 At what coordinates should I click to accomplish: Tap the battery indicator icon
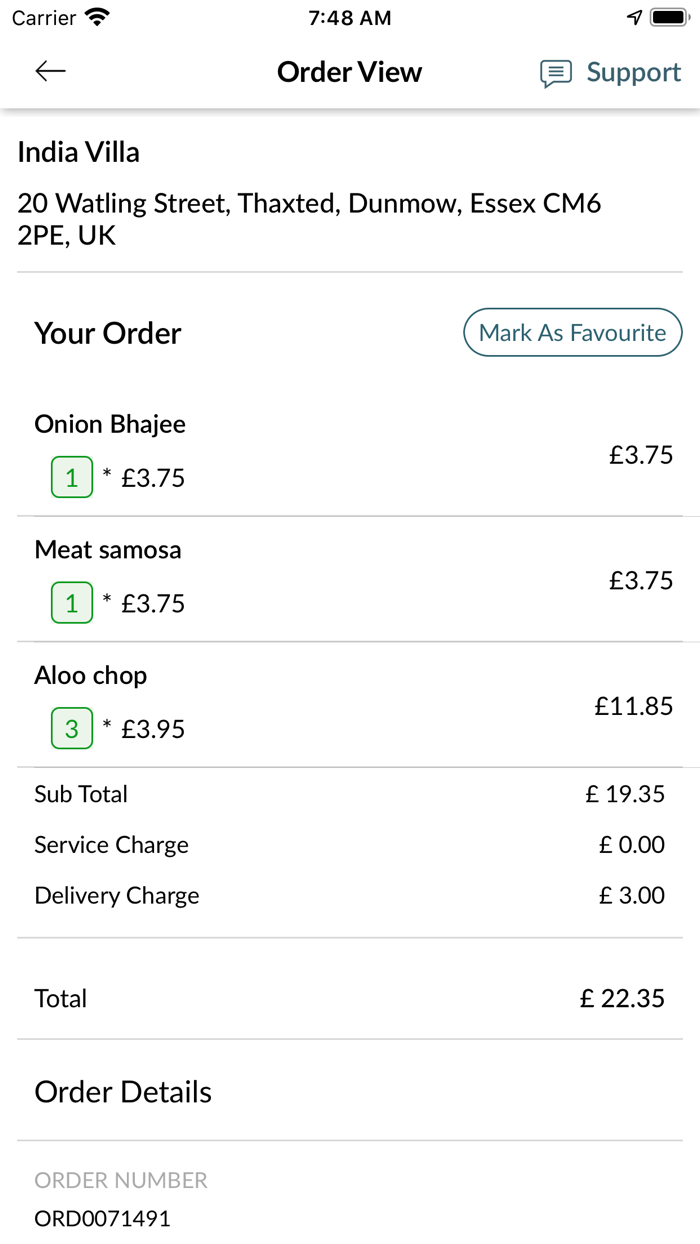pos(666,17)
